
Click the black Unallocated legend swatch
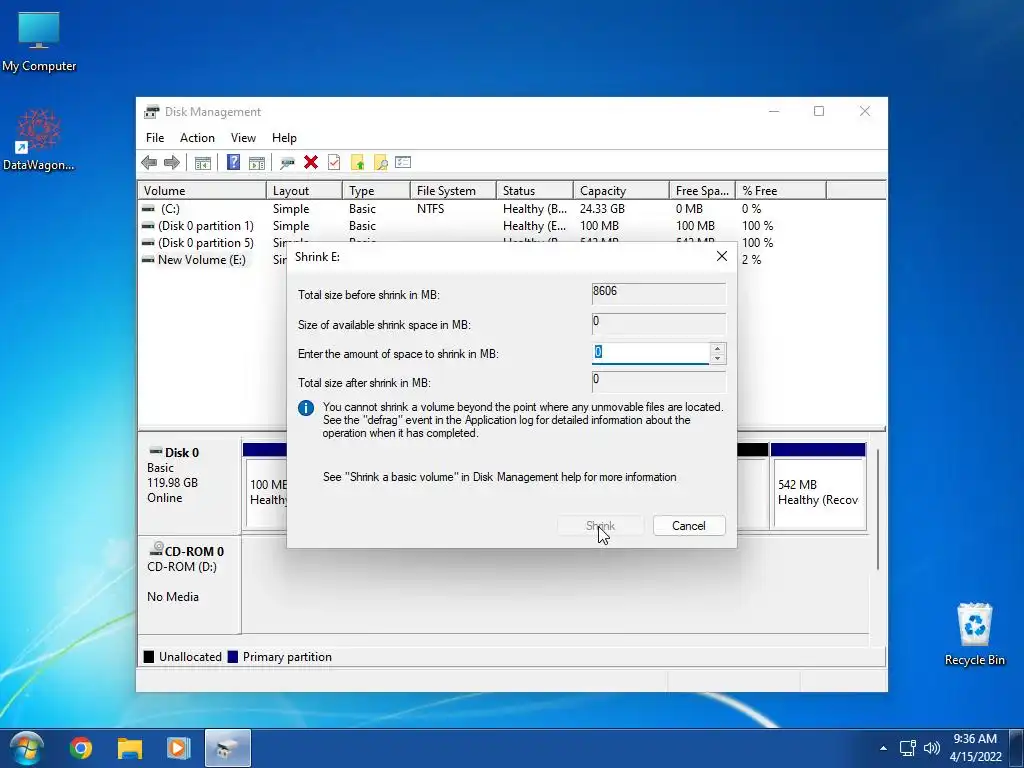[x=149, y=657]
